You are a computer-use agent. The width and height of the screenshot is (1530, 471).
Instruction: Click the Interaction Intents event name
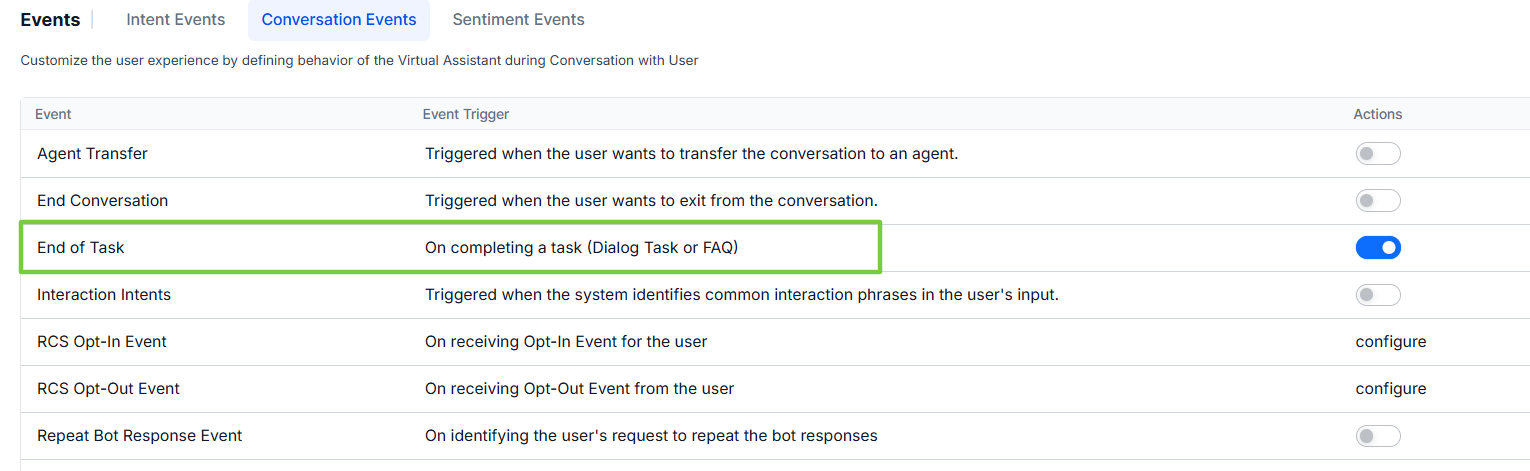[x=104, y=295]
